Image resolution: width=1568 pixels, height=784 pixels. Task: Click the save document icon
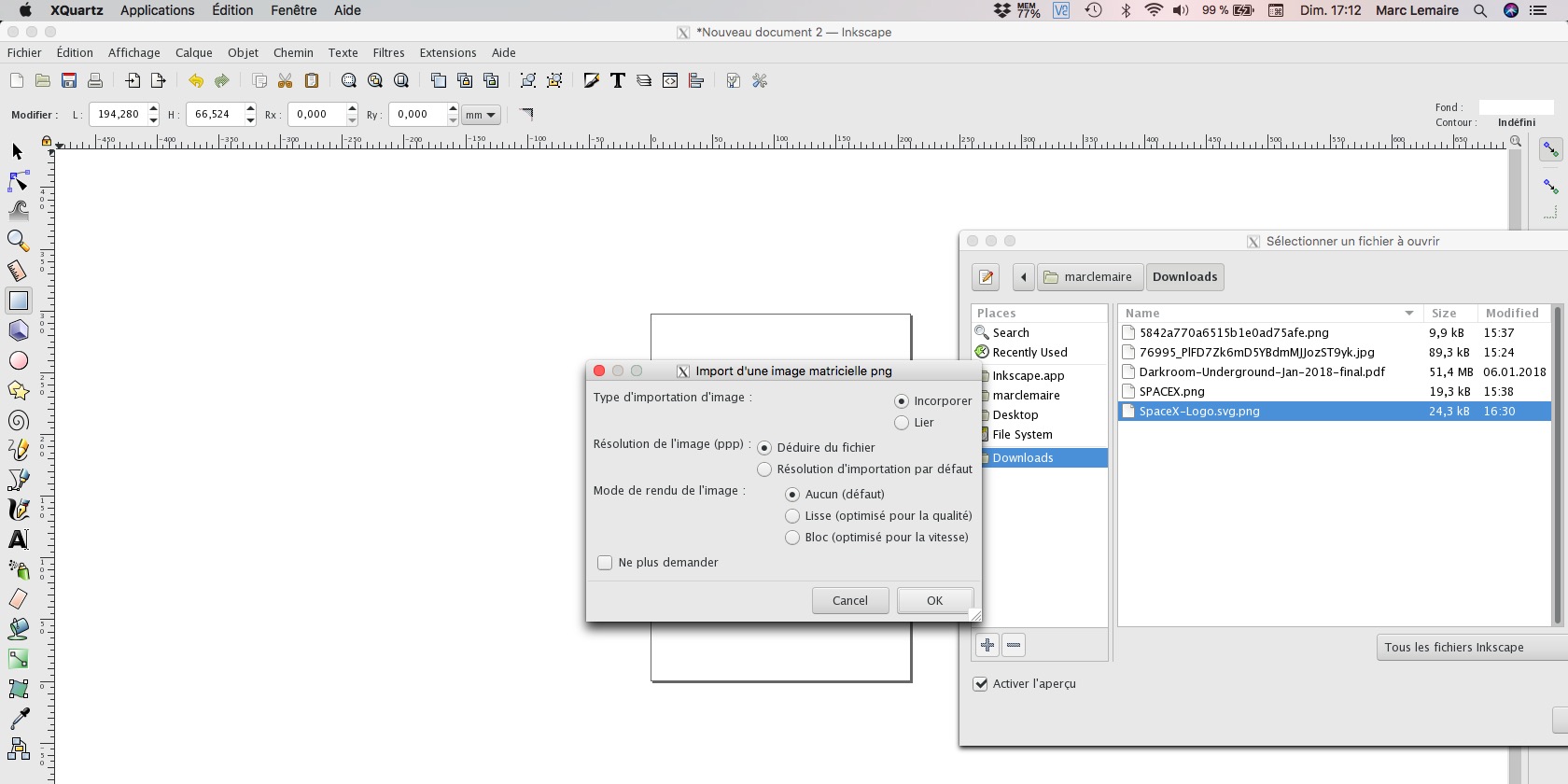(x=69, y=81)
